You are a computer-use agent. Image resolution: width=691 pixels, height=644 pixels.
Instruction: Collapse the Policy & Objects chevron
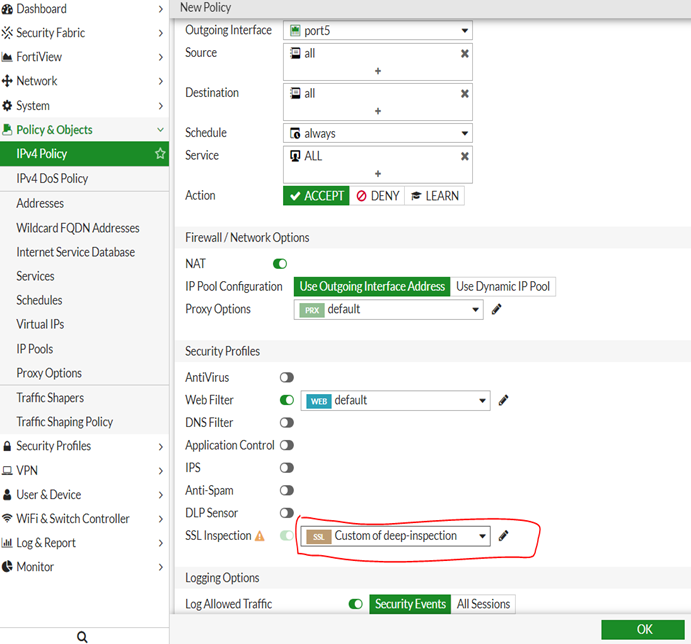160,130
